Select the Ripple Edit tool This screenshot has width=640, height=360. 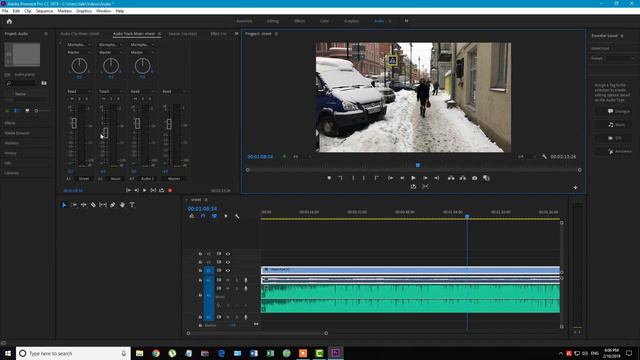[84, 205]
